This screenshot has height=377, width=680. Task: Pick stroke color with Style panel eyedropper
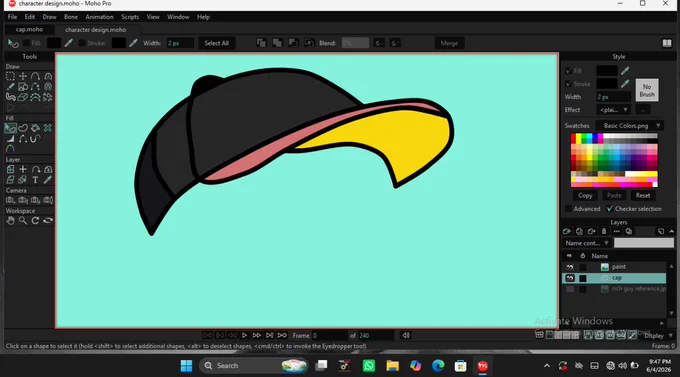[x=625, y=84]
